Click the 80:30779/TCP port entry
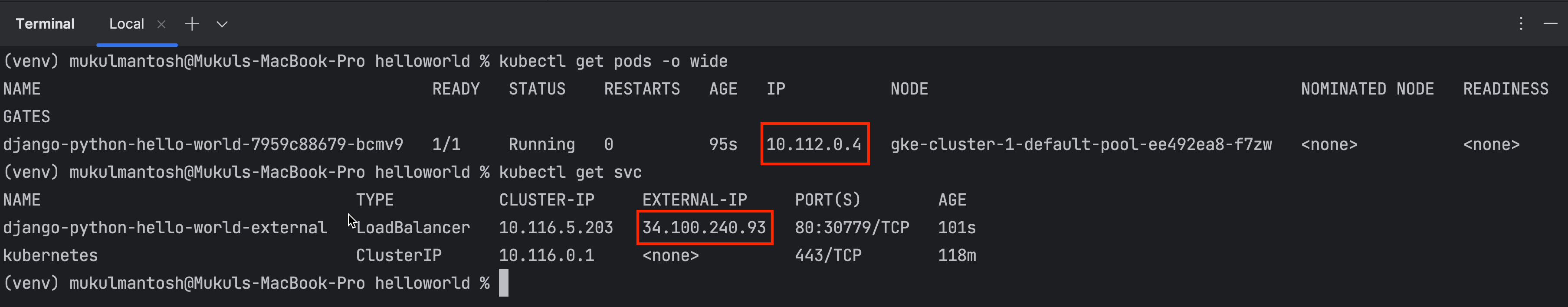This screenshot has height=307, width=1568. pyautogui.click(x=852, y=227)
